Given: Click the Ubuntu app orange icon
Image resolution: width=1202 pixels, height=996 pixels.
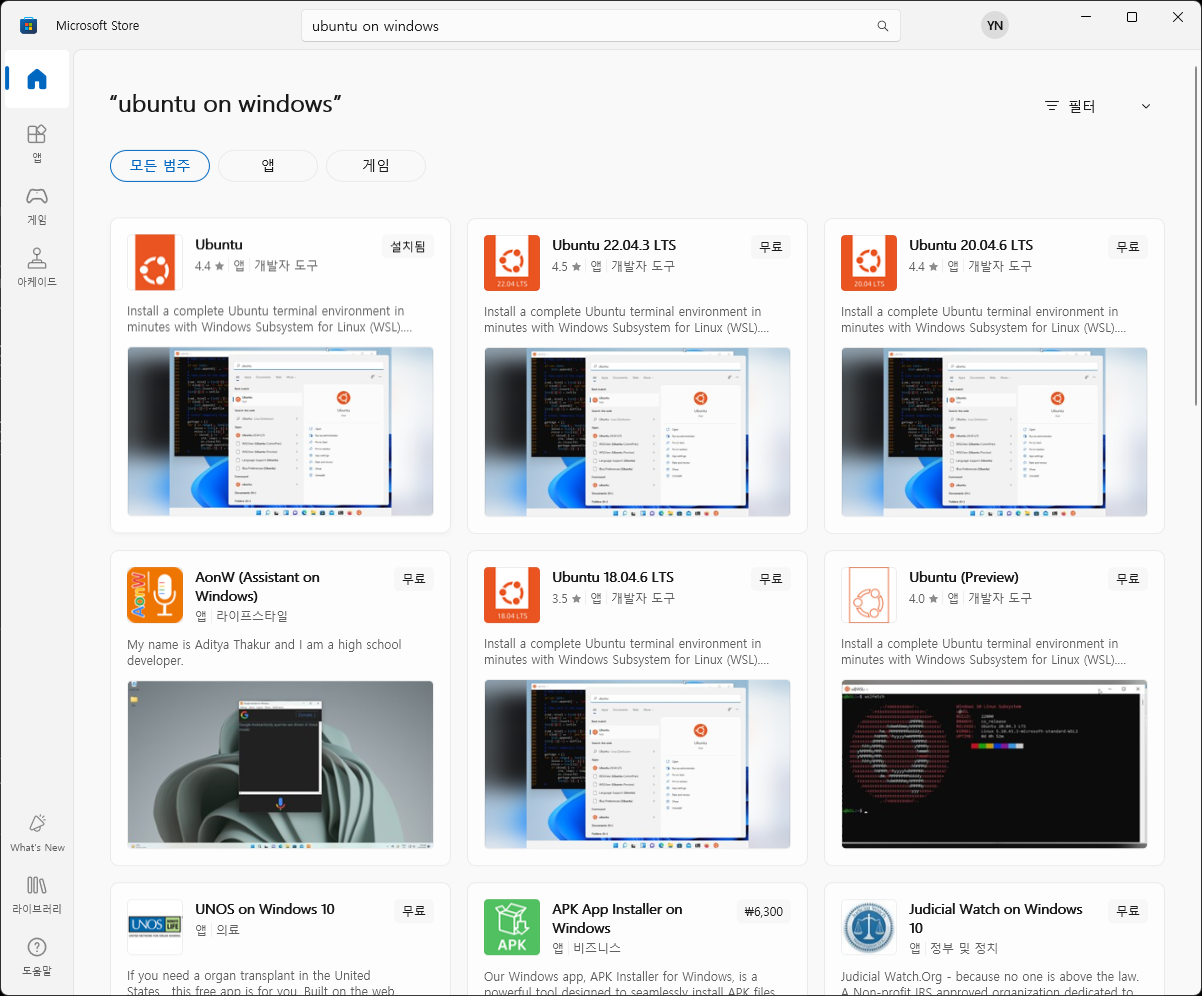Looking at the screenshot, I should pyautogui.click(x=155, y=263).
